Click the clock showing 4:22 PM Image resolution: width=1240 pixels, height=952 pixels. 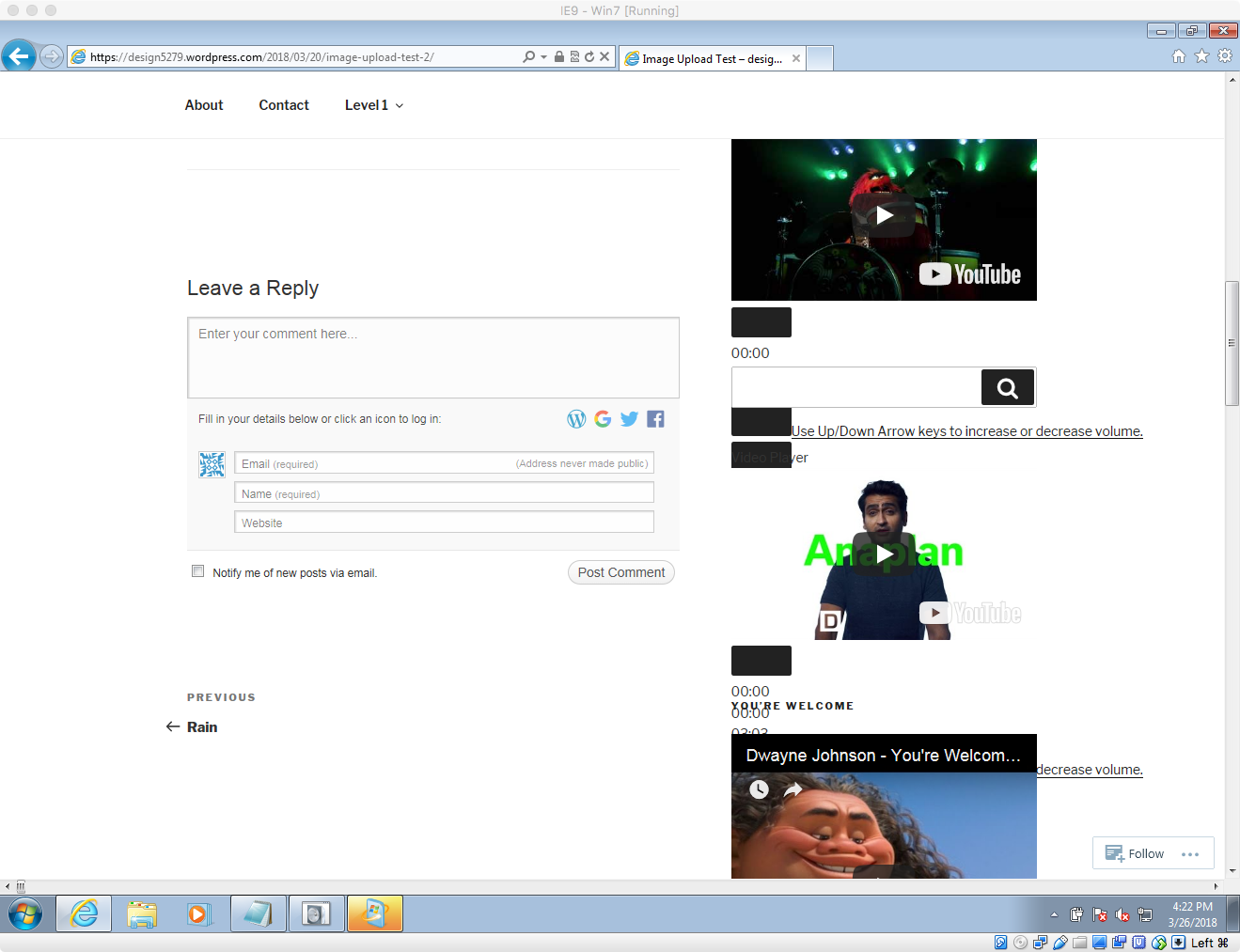coord(1192,914)
